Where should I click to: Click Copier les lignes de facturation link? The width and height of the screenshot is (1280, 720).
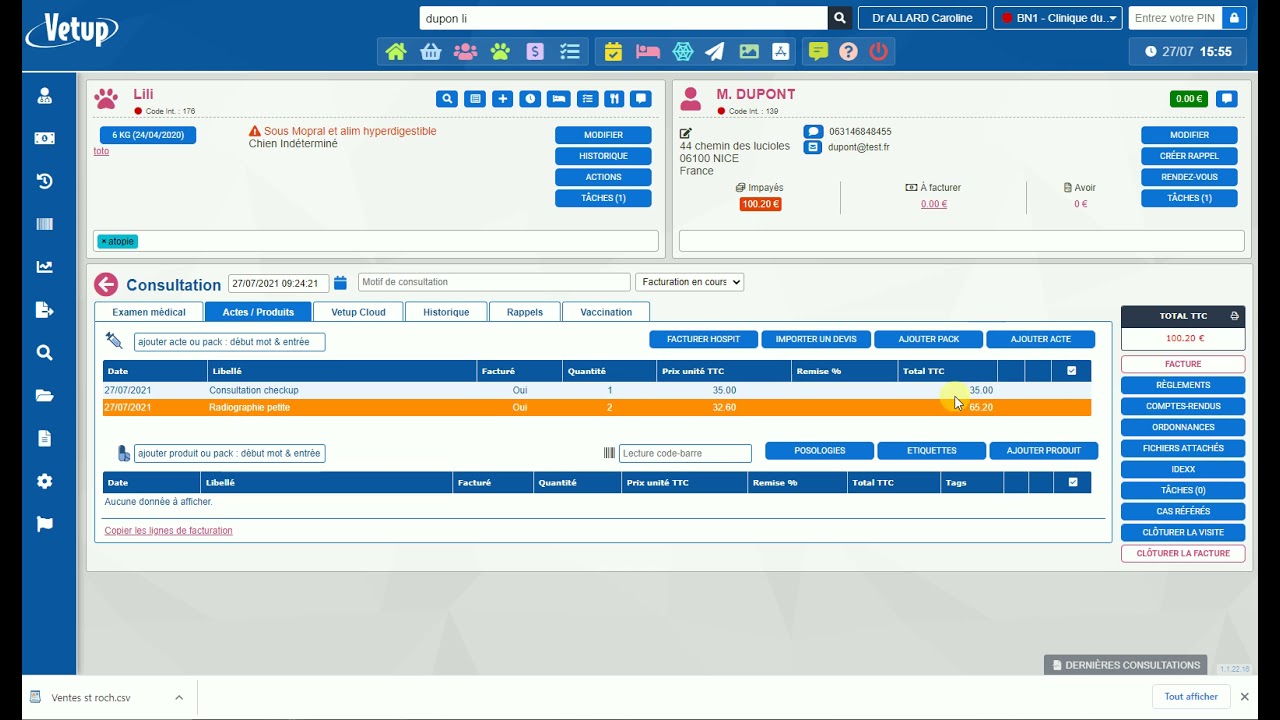pyautogui.click(x=168, y=531)
